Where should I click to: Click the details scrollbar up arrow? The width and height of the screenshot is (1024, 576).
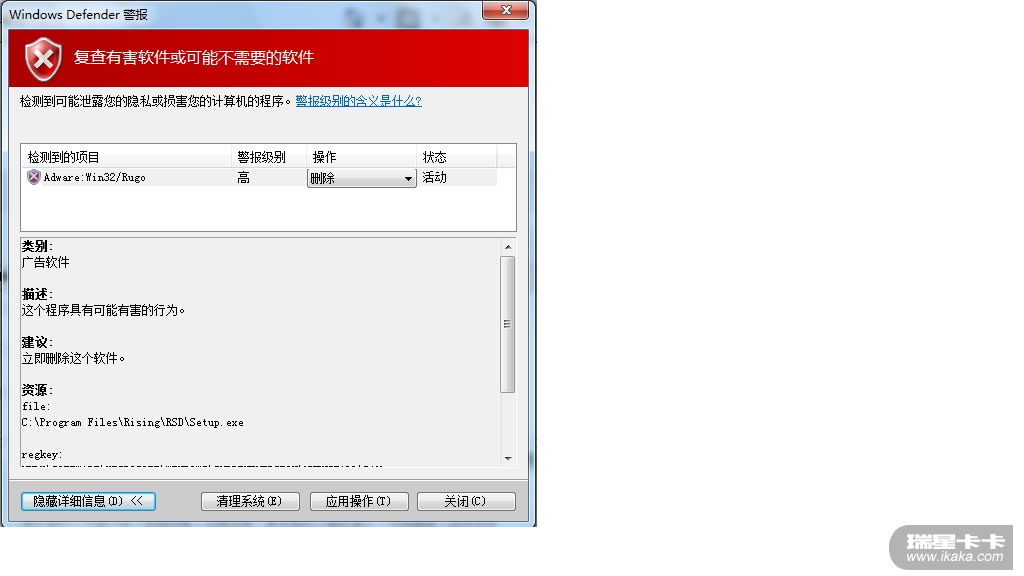[507, 248]
